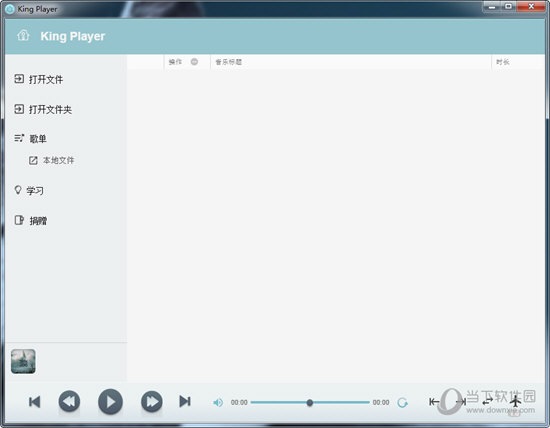Click the total time 00:00 right of the slider

[381, 402]
